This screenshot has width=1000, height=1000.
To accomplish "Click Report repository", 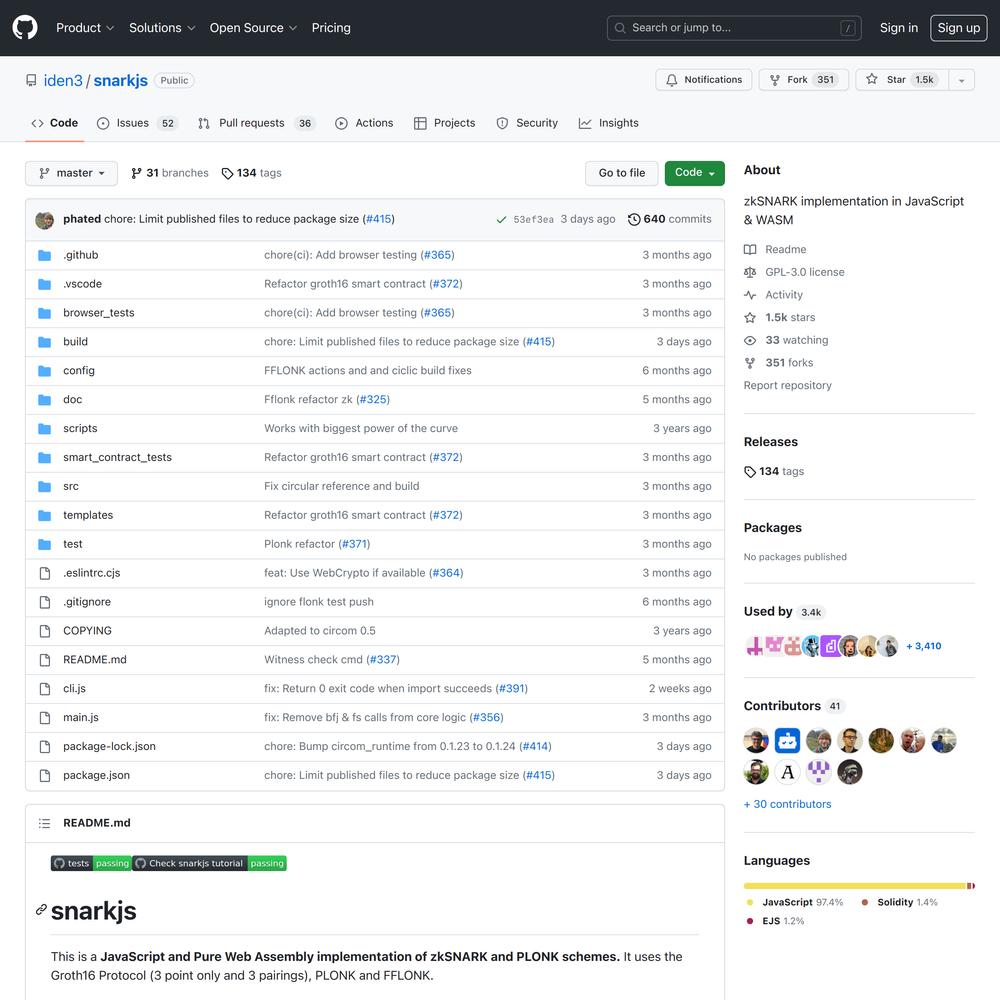I will (788, 385).
